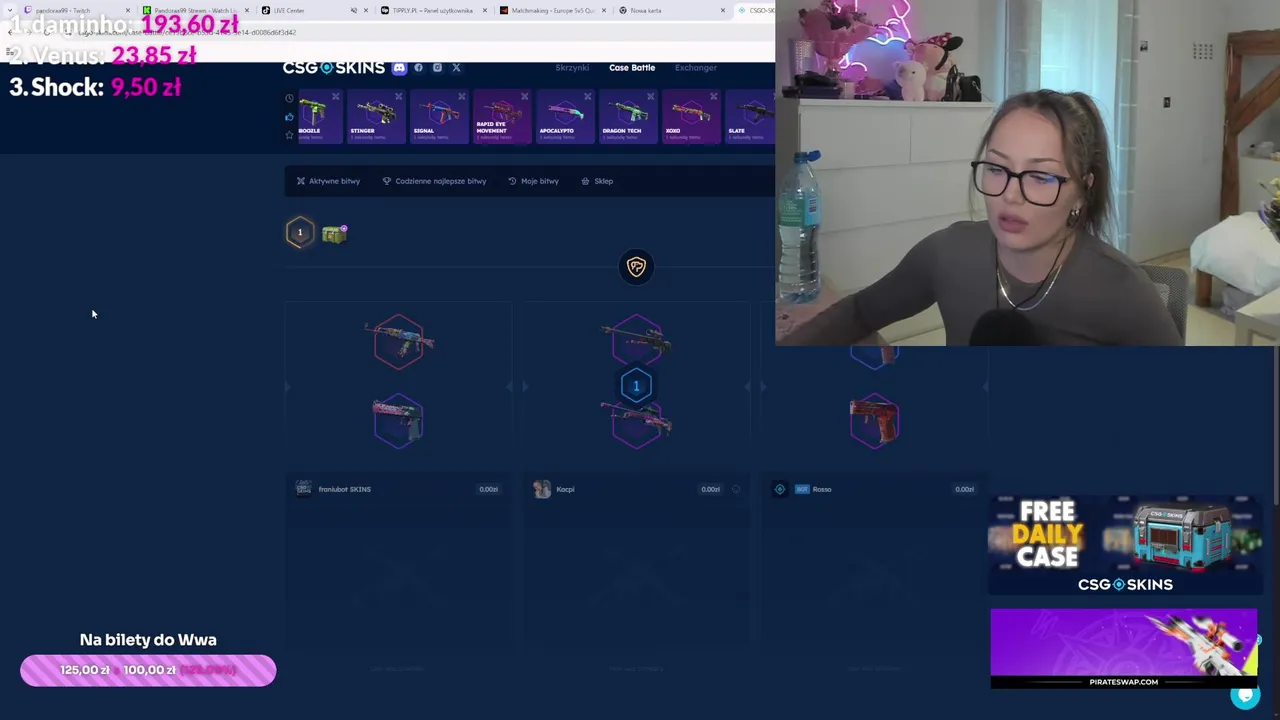Image resolution: width=1280 pixels, height=720 pixels.
Task: Open the DRAGON TECH drop card
Action: 627,117
